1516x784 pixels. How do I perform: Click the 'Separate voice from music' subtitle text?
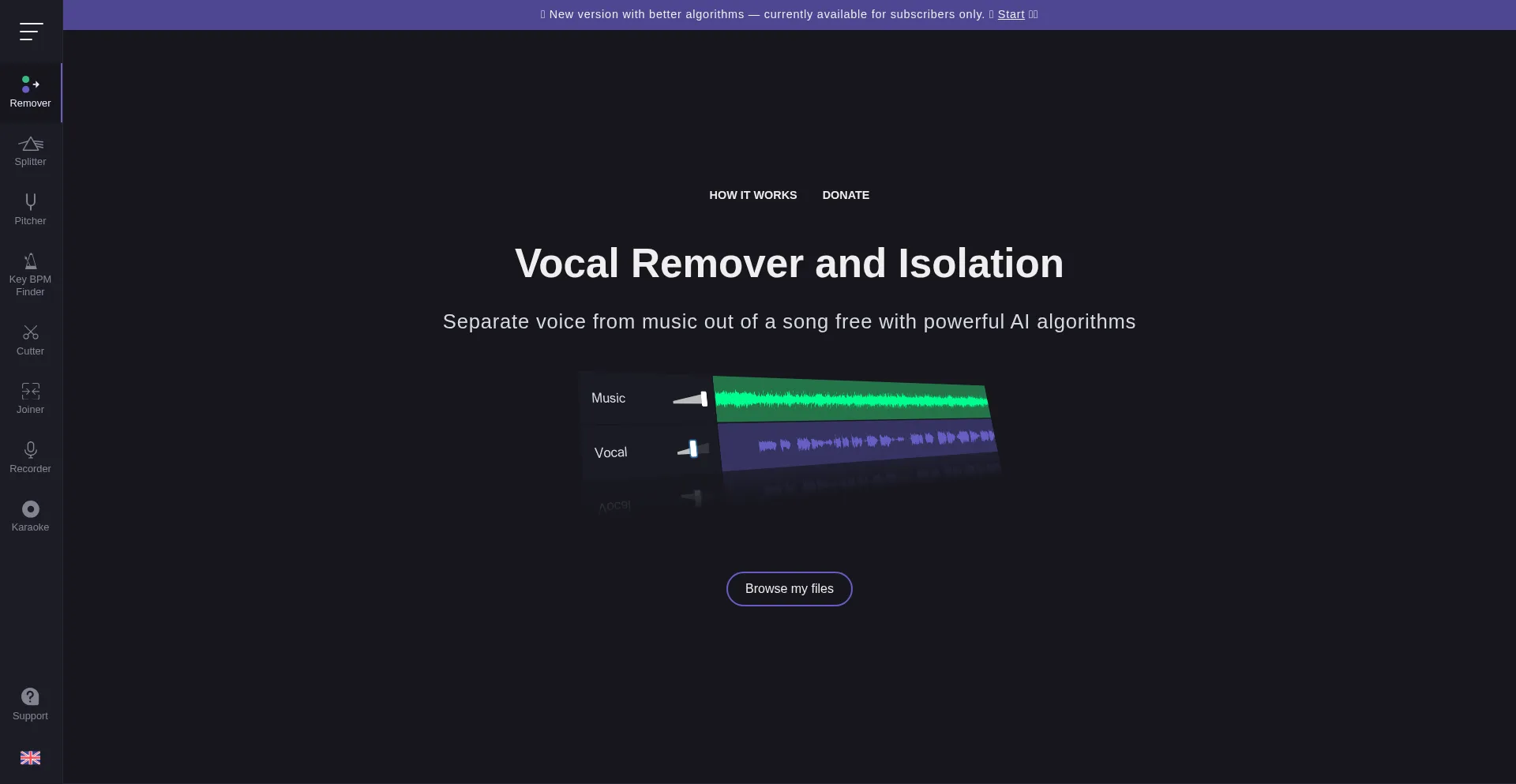coord(789,321)
